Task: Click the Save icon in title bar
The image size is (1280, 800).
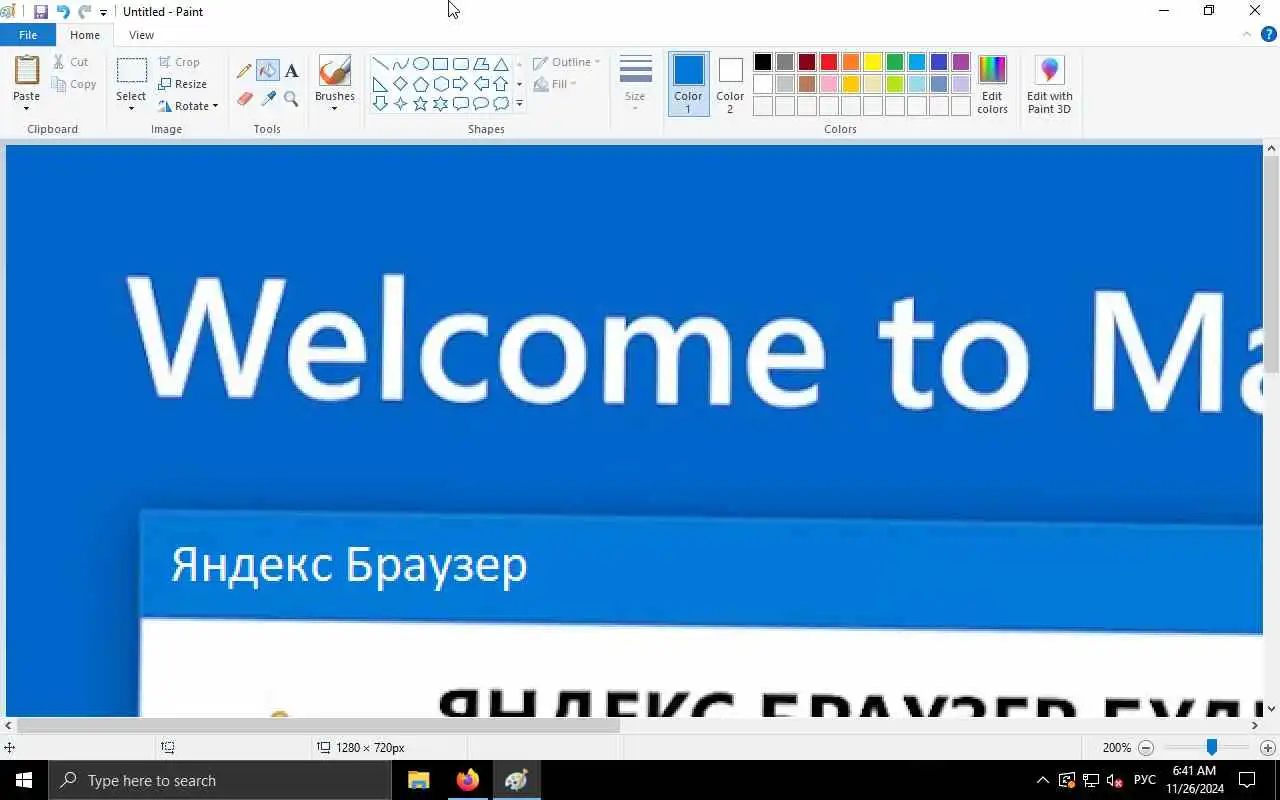Action: (x=40, y=12)
